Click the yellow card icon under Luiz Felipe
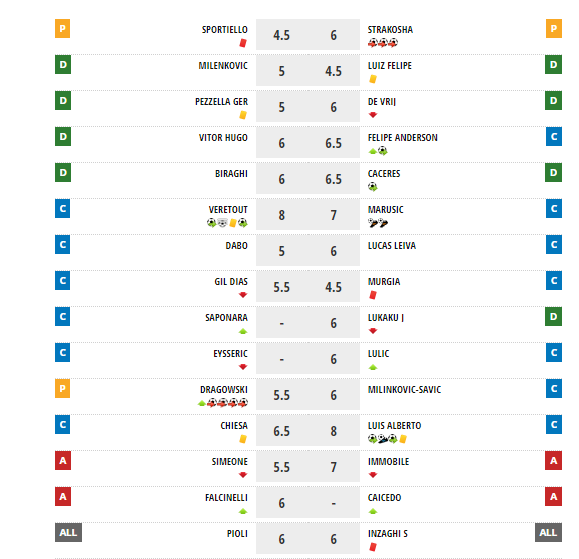Screen dimensions: 579x559 [x=373, y=79]
